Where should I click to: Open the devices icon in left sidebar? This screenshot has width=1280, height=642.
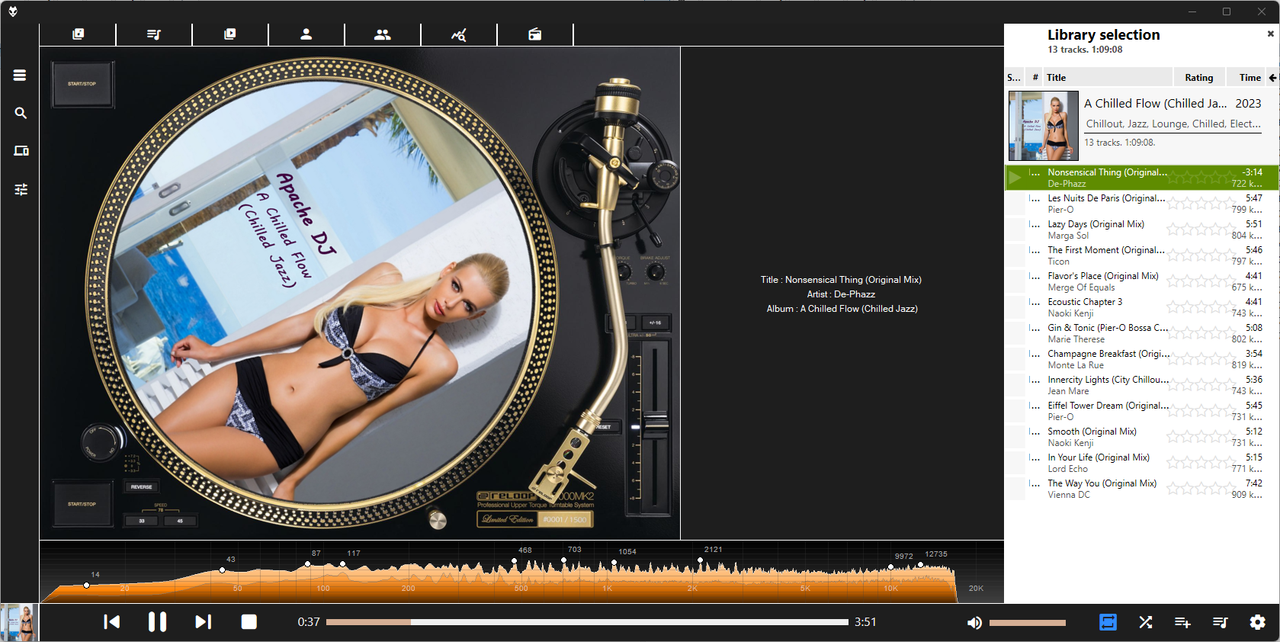[20, 151]
